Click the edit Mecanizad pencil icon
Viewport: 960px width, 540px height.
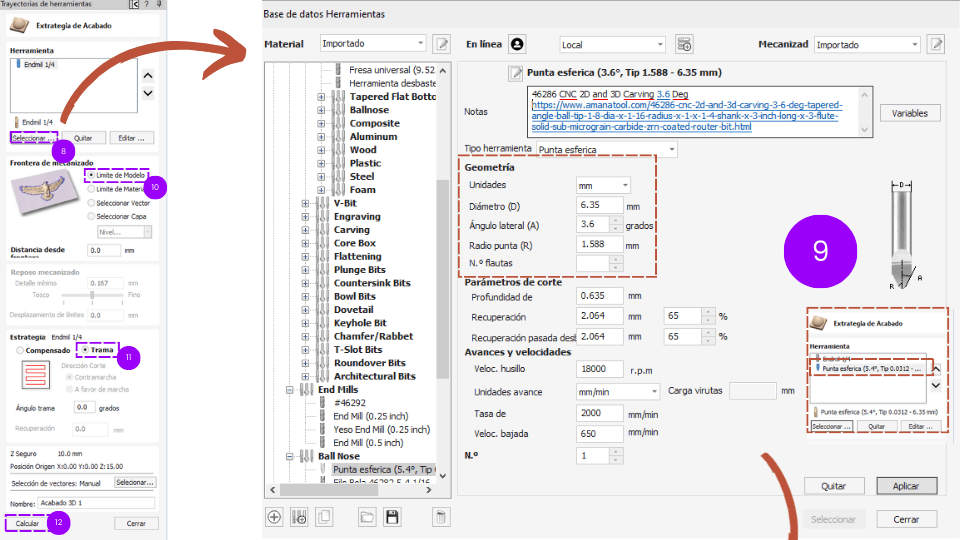(x=936, y=44)
